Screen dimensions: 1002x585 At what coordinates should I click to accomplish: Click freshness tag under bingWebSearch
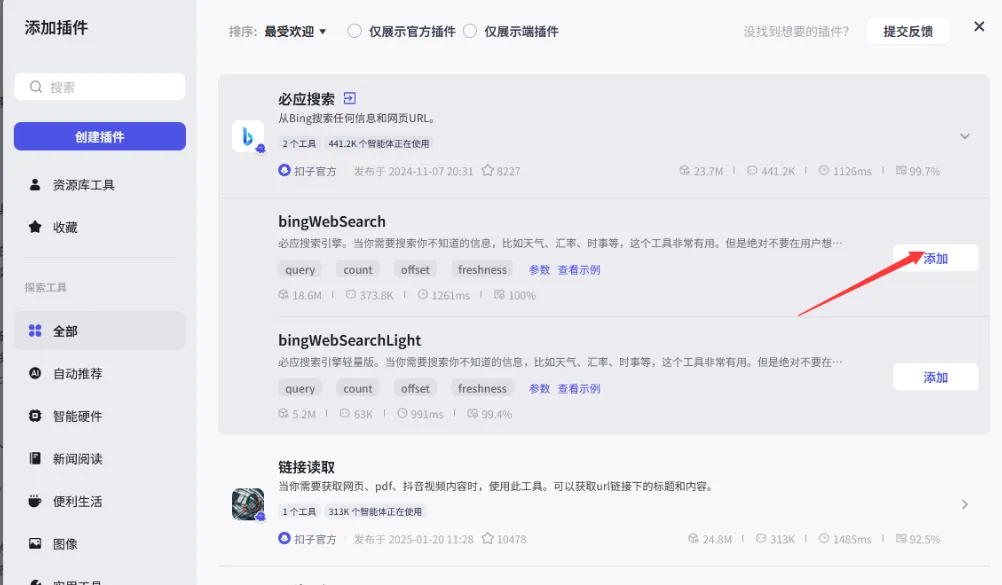click(x=482, y=270)
